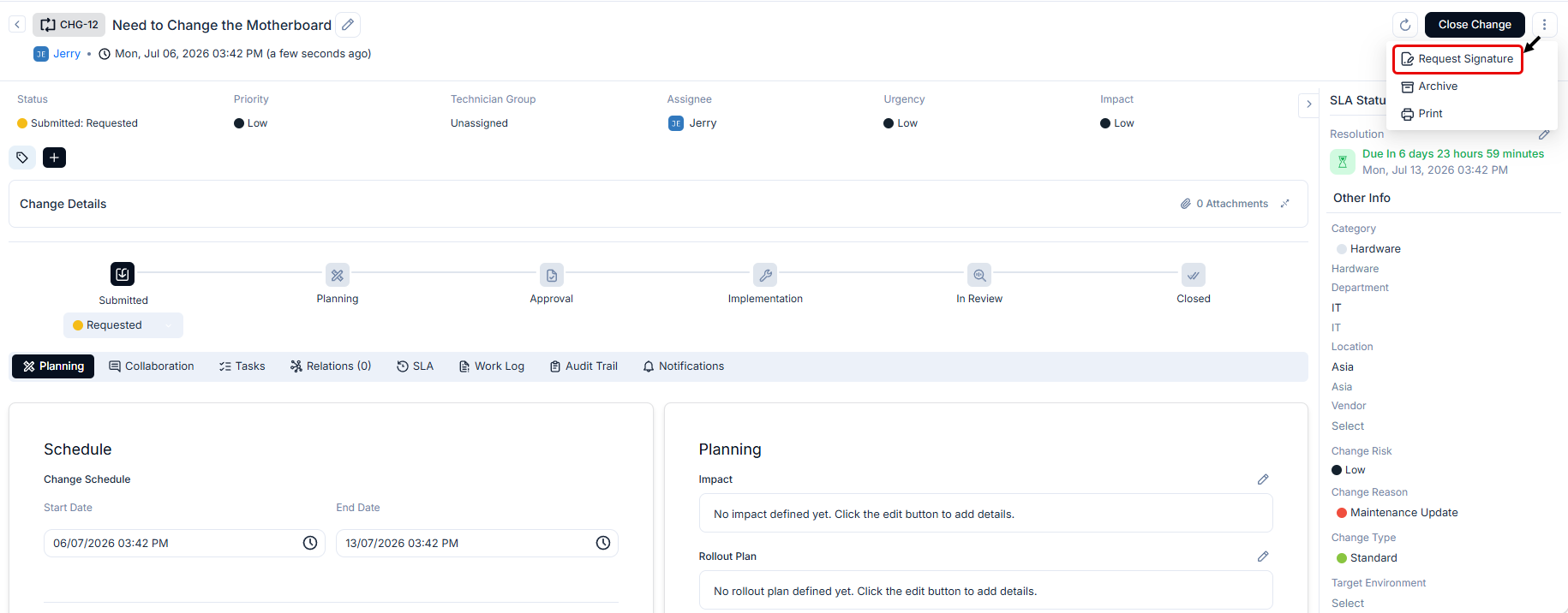Open the Tasks tab
Screen dimensions: 1568x613
click(x=242, y=366)
